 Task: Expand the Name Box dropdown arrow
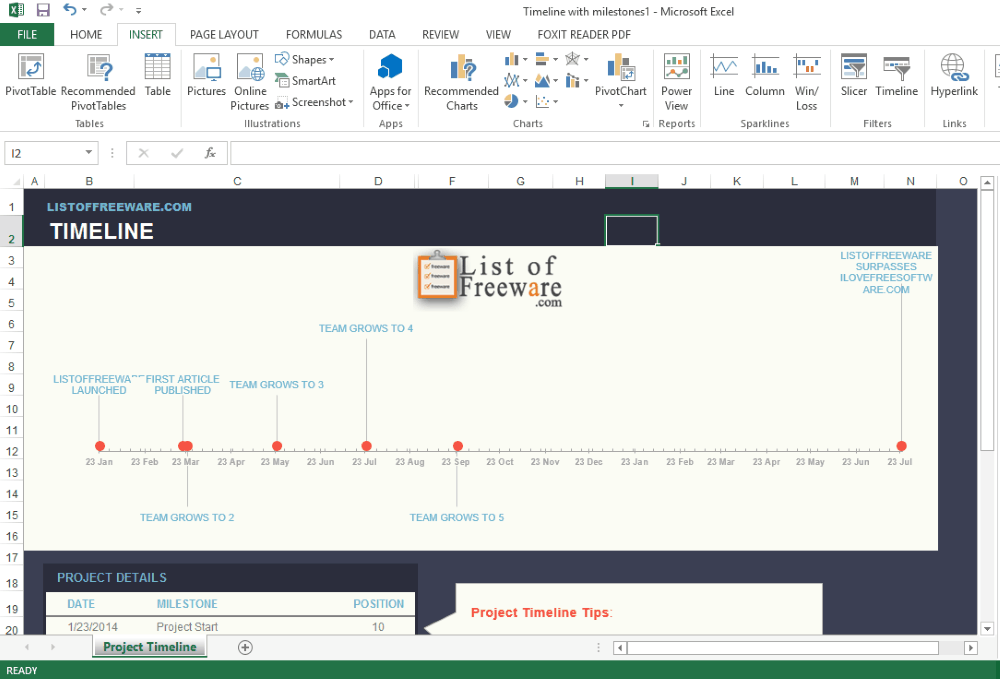pyautogui.click(x=89, y=152)
